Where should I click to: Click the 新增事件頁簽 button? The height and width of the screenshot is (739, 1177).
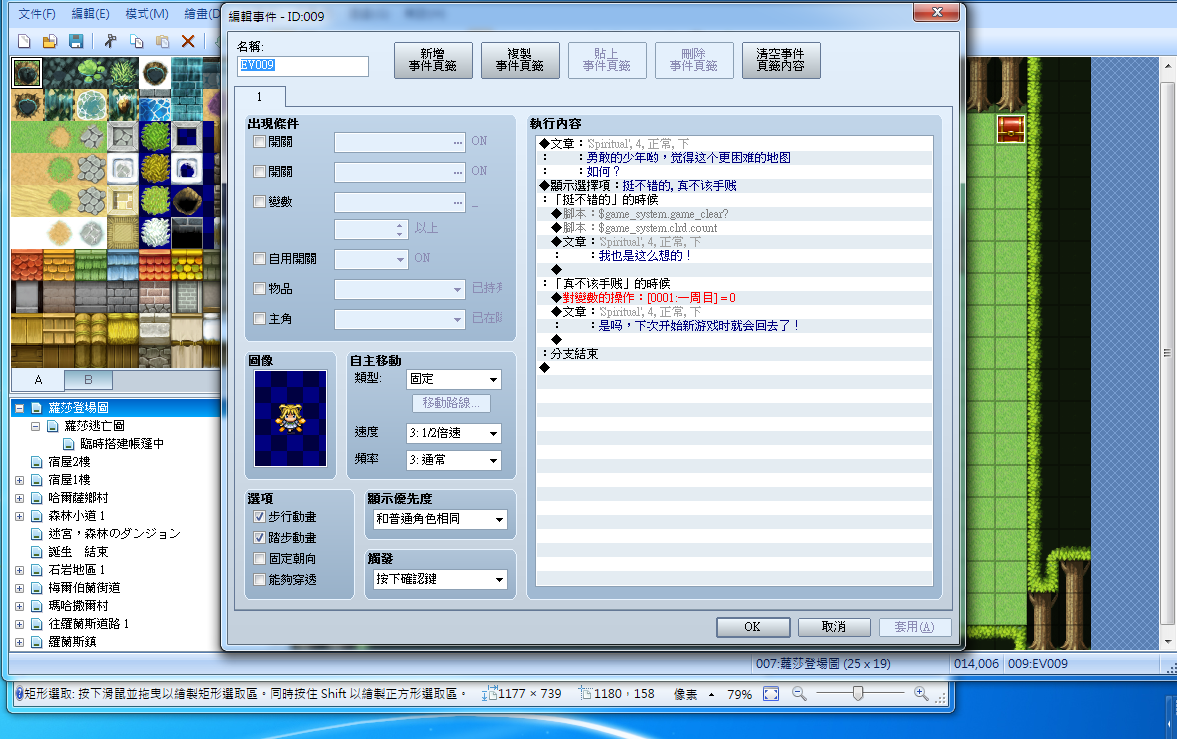pos(433,60)
